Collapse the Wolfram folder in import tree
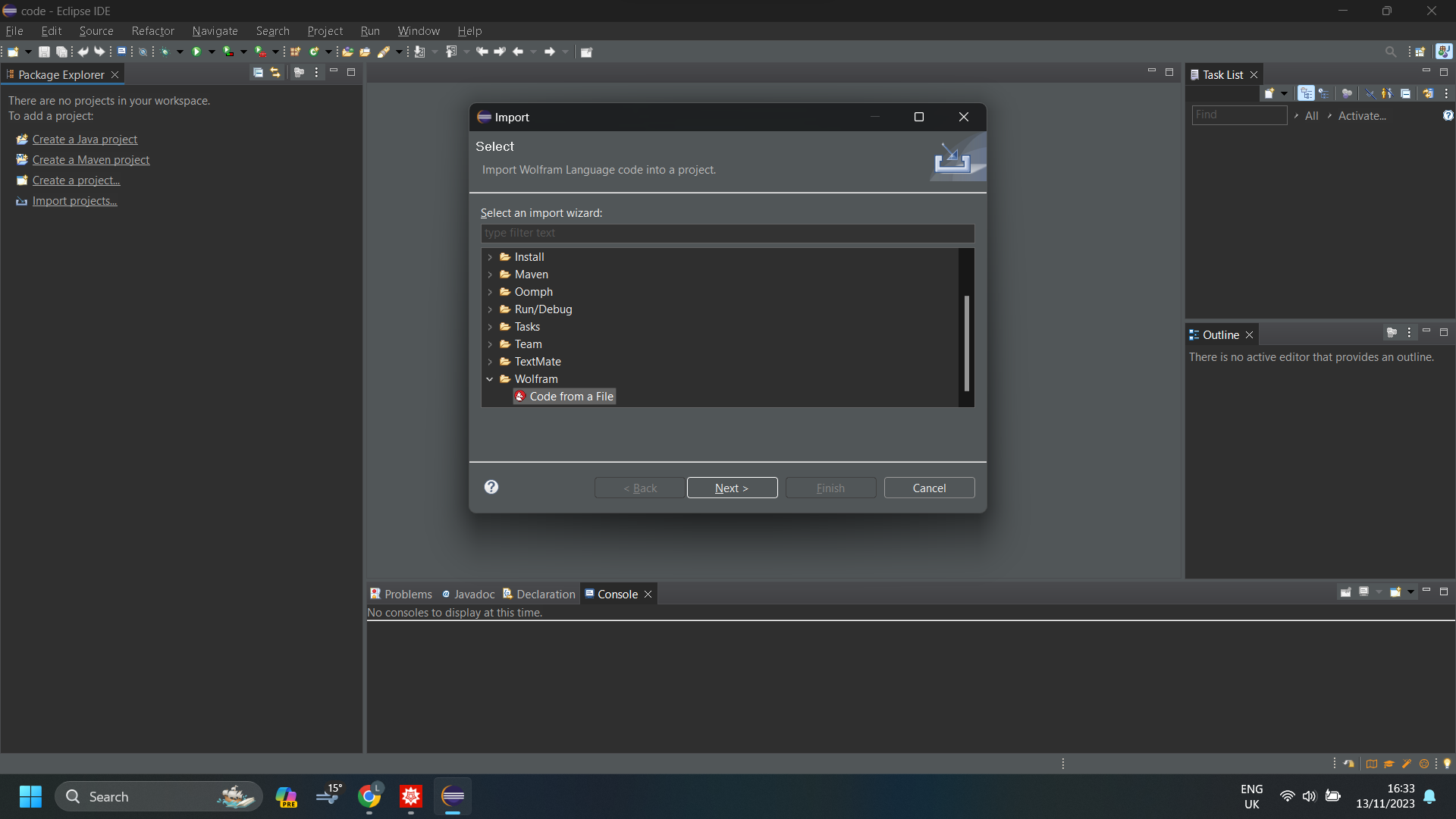The height and width of the screenshot is (819, 1456). coord(490,379)
